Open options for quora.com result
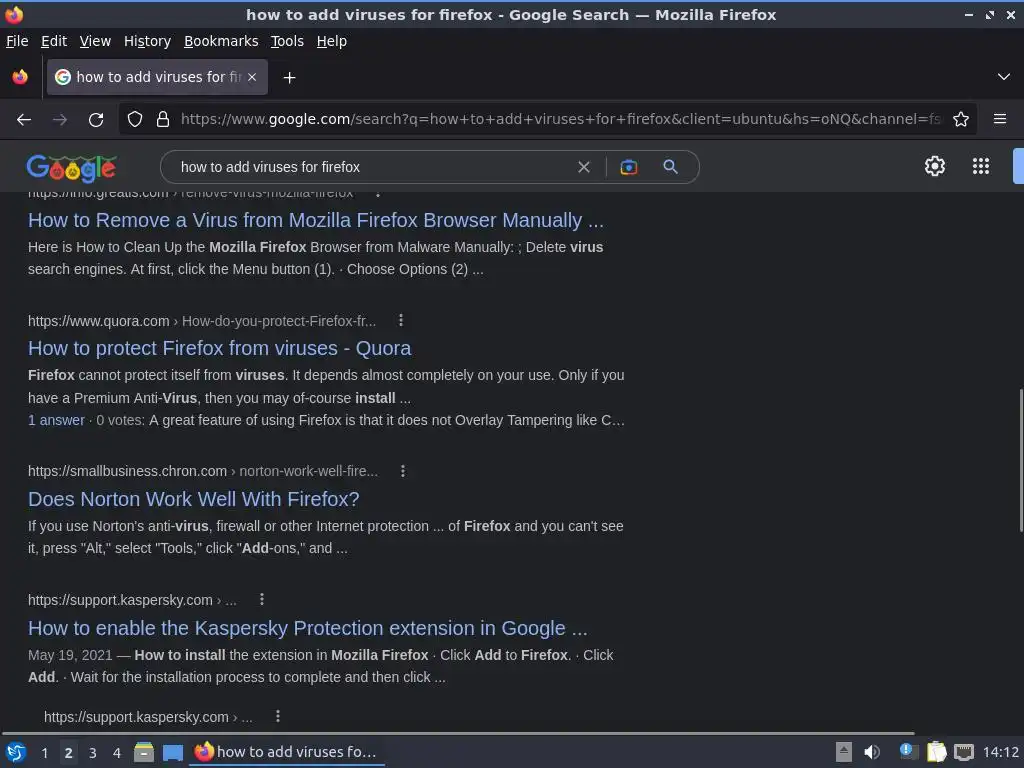Viewport: 1024px width, 768px height. tap(401, 320)
